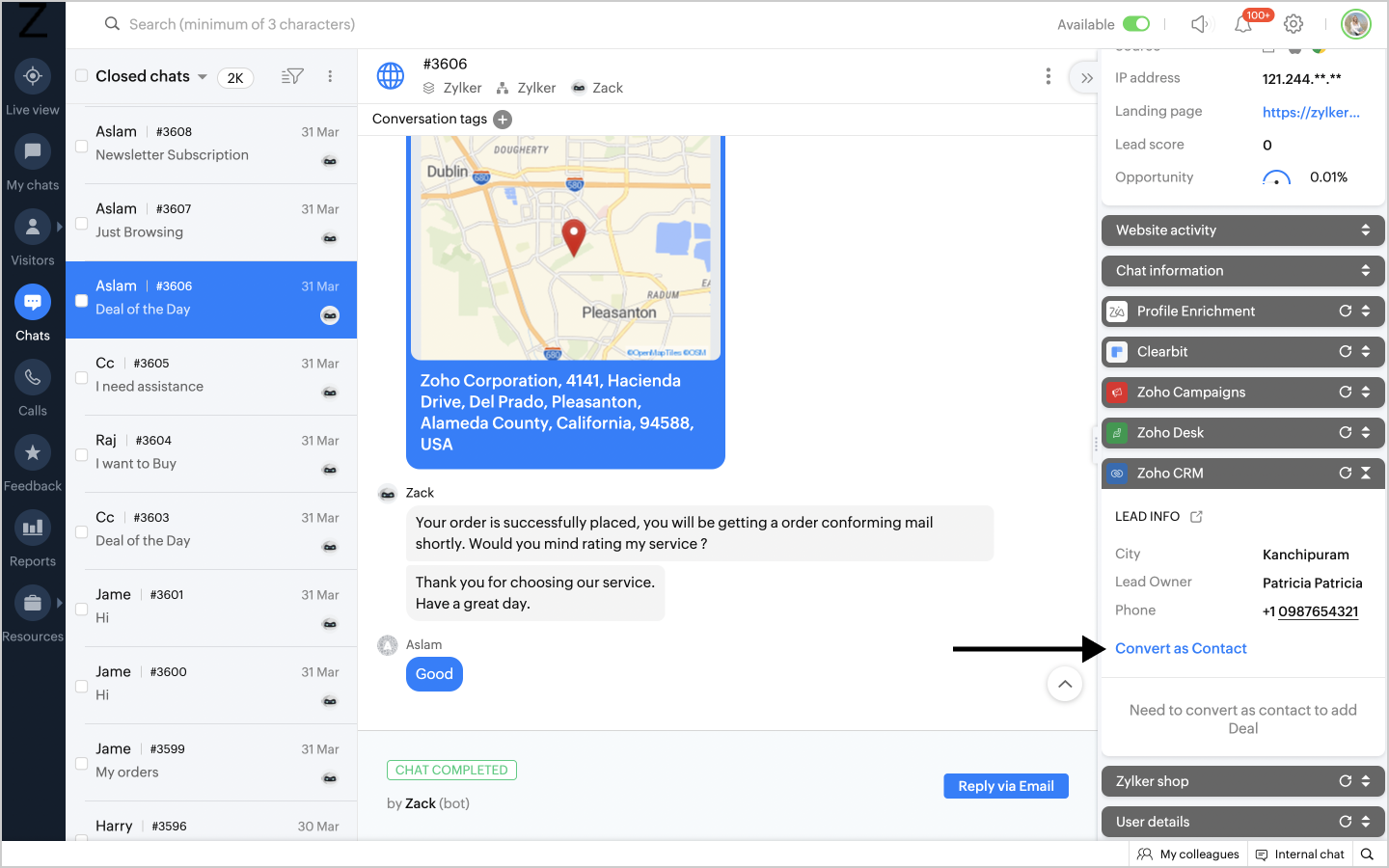
Task: Select the checkbox for chat #3607
Action: (82, 224)
